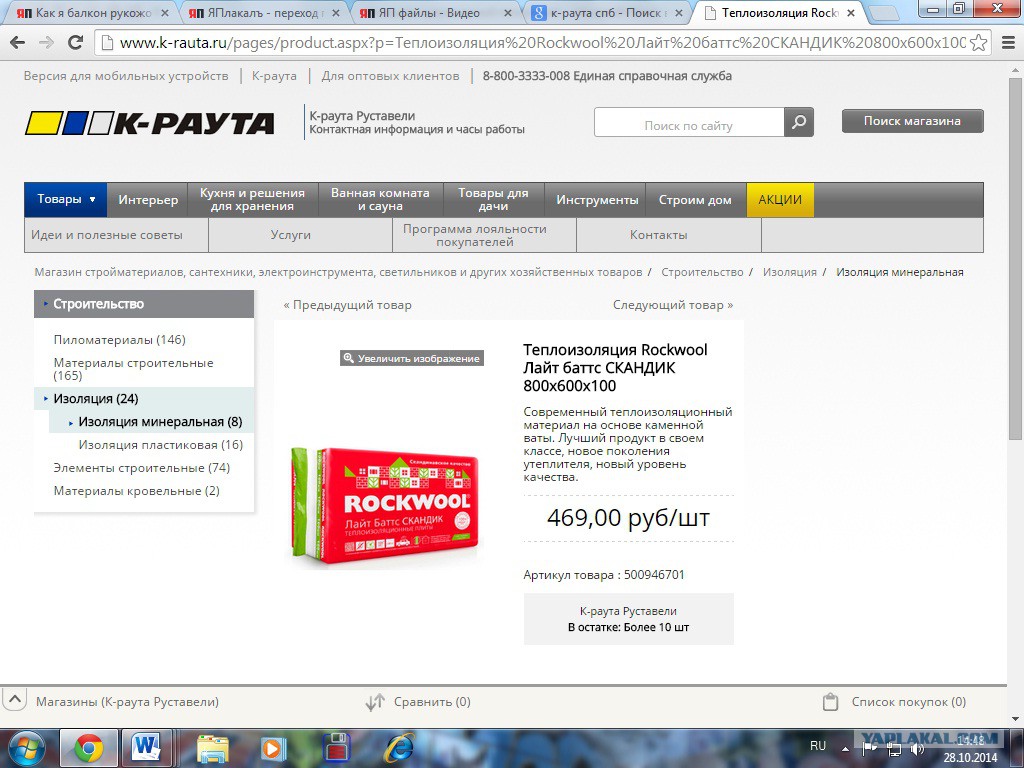
Task: Bookmark the page with the star icon
Action: pos(978,43)
